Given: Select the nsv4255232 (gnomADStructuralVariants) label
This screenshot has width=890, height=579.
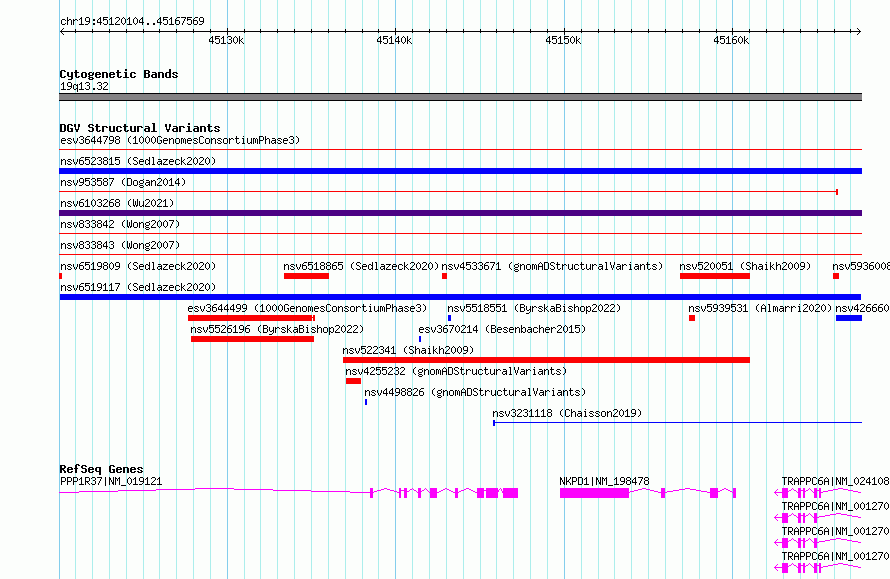Looking at the screenshot, I should (x=456, y=371).
